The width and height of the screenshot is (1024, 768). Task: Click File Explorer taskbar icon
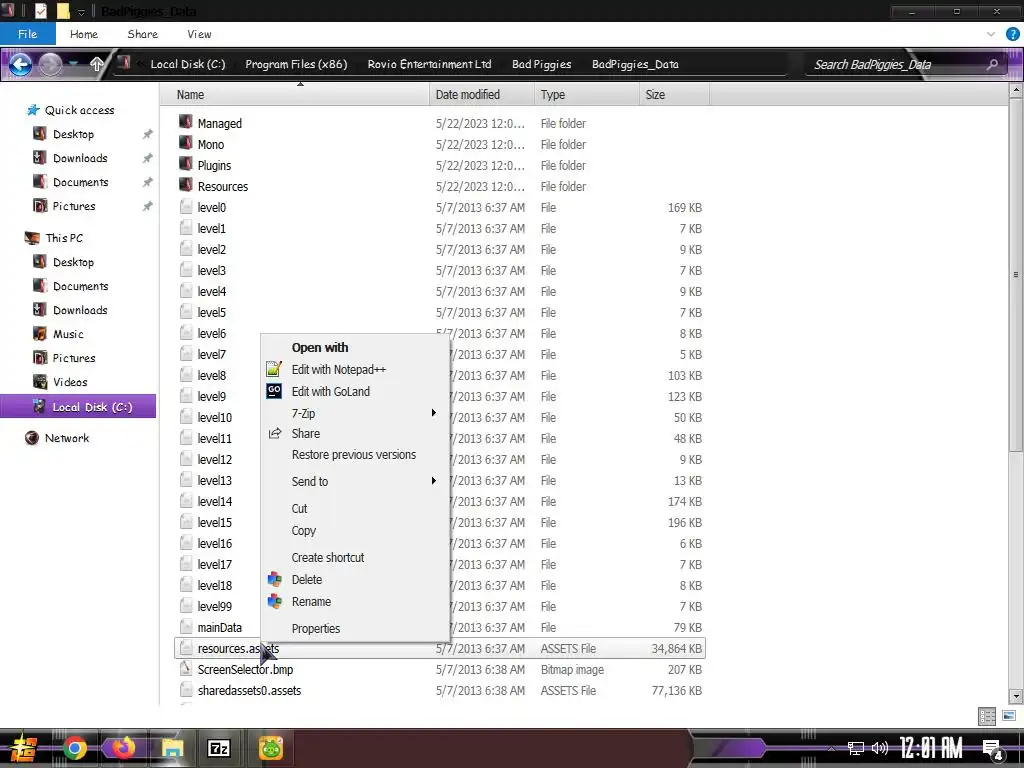(x=172, y=748)
